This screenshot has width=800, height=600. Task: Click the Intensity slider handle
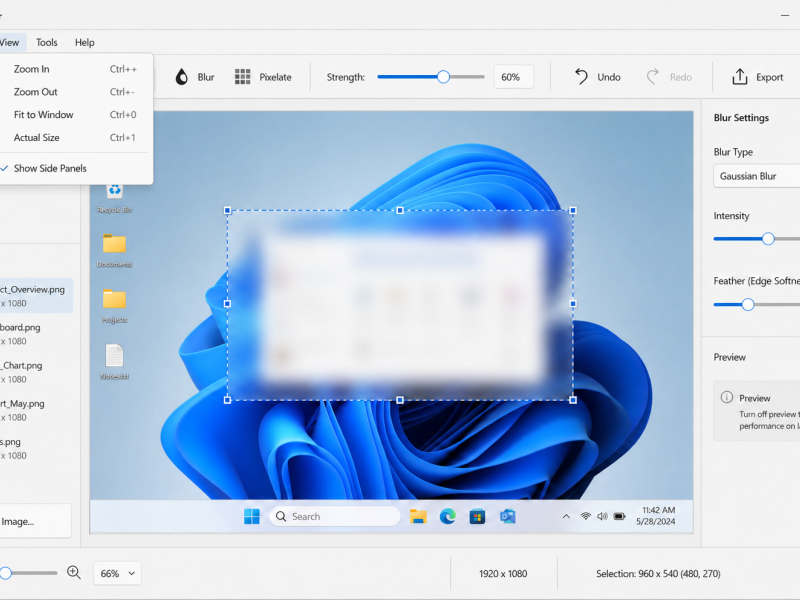[x=768, y=238]
